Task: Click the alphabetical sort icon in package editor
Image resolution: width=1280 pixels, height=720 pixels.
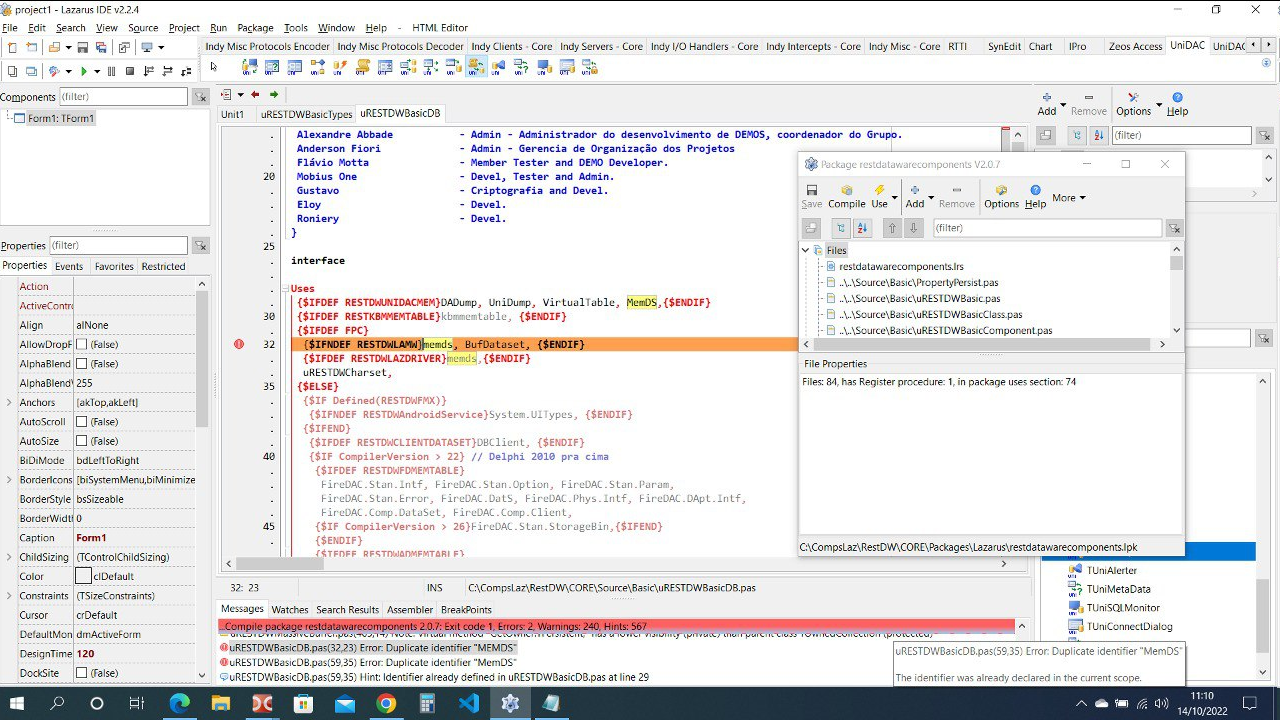Action: pyautogui.click(x=862, y=228)
